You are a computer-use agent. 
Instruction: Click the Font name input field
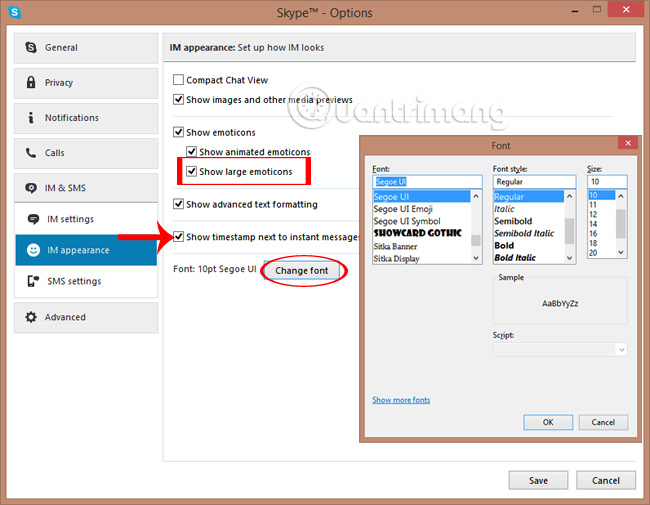click(427, 182)
